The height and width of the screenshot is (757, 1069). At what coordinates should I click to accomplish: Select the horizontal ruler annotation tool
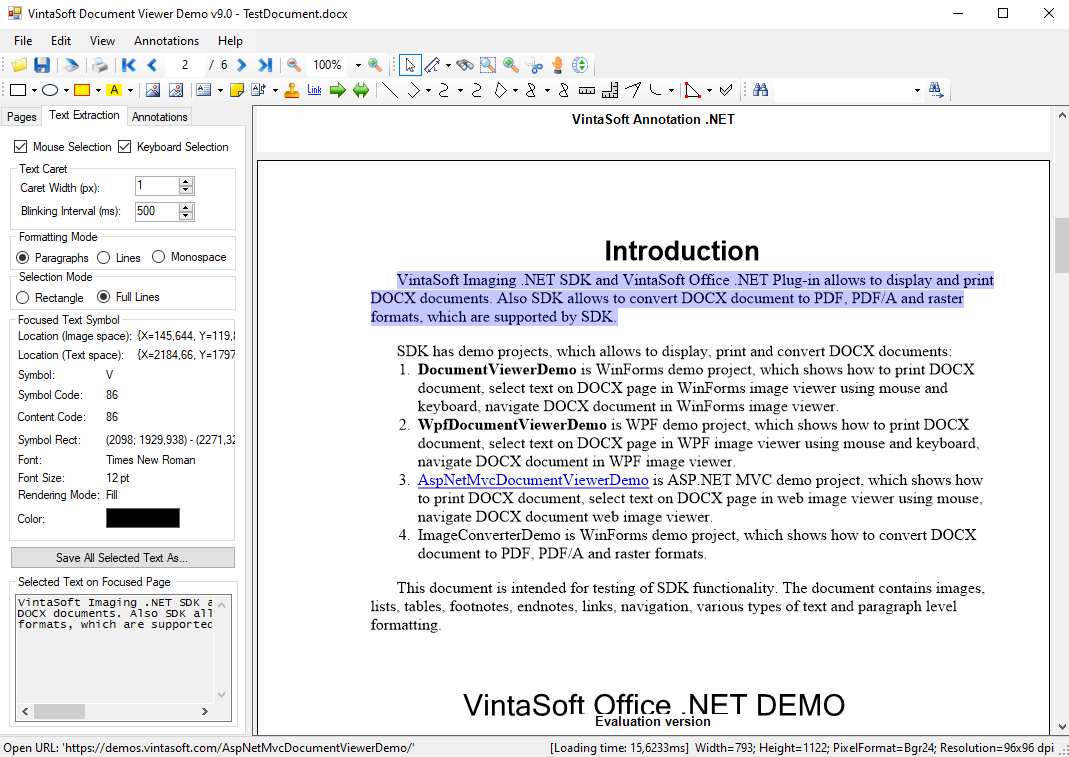click(586, 90)
